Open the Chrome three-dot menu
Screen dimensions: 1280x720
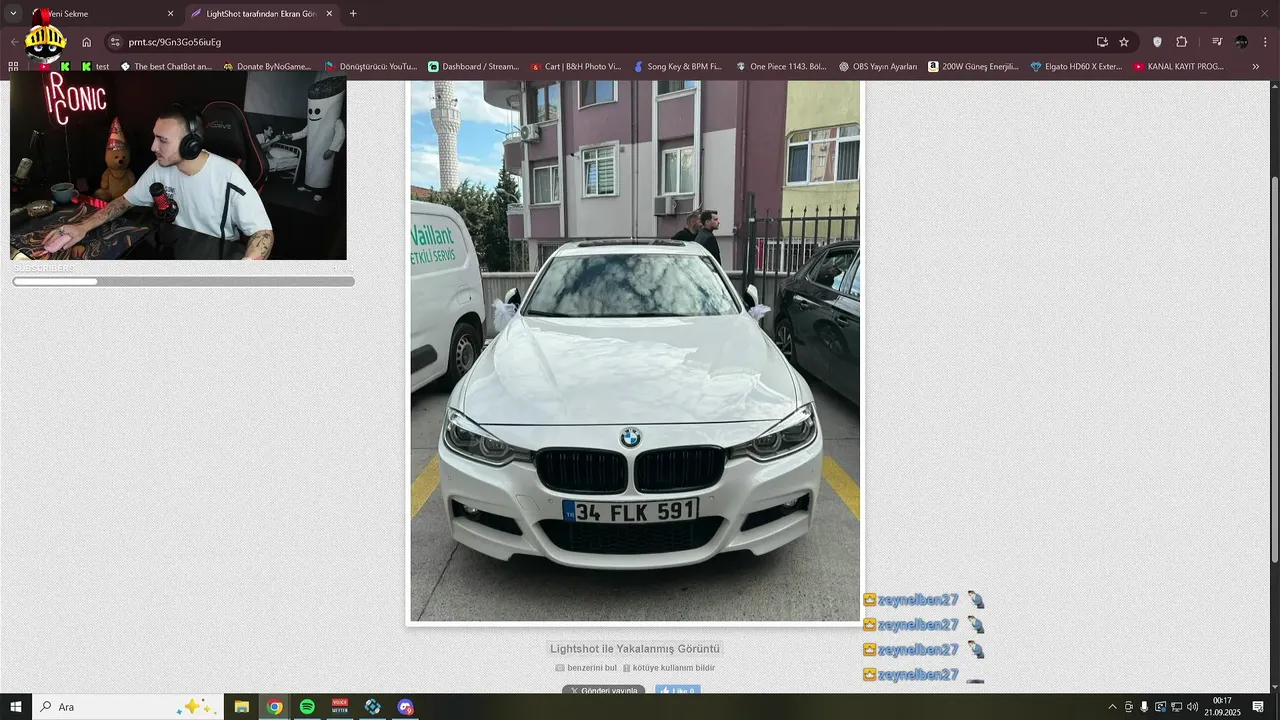click(1266, 42)
